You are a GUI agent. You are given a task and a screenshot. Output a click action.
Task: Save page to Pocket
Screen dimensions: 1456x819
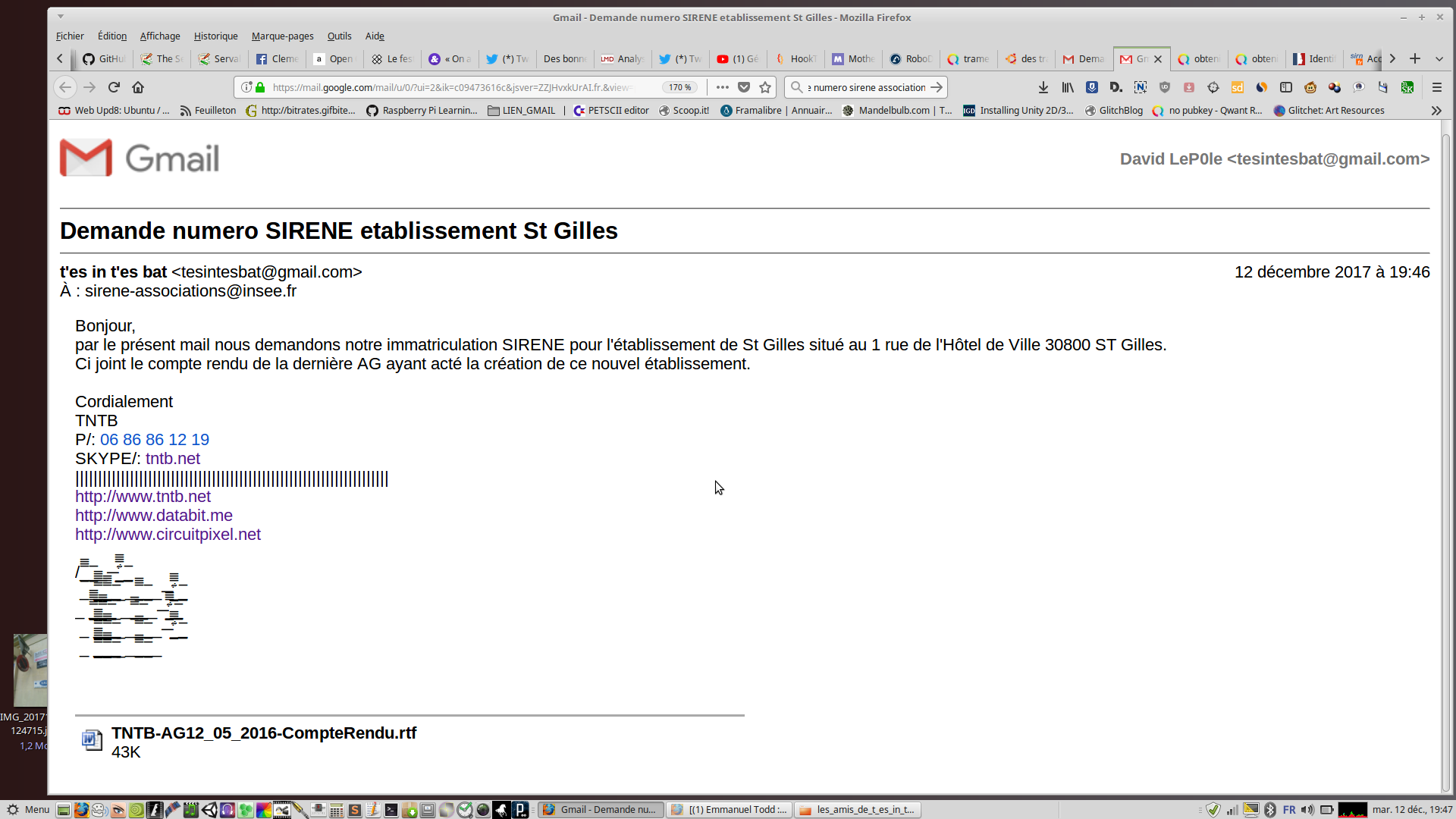pyautogui.click(x=744, y=87)
